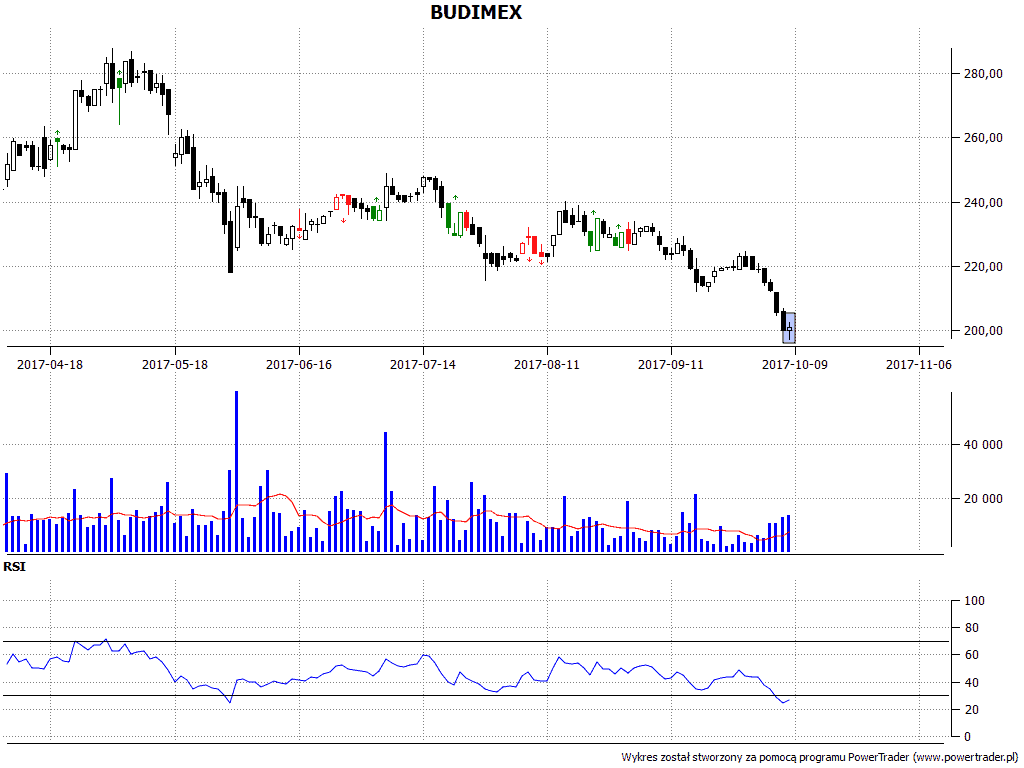
Task: Click the 200,00 price axis label
Action: pyautogui.click(x=984, y=330)
